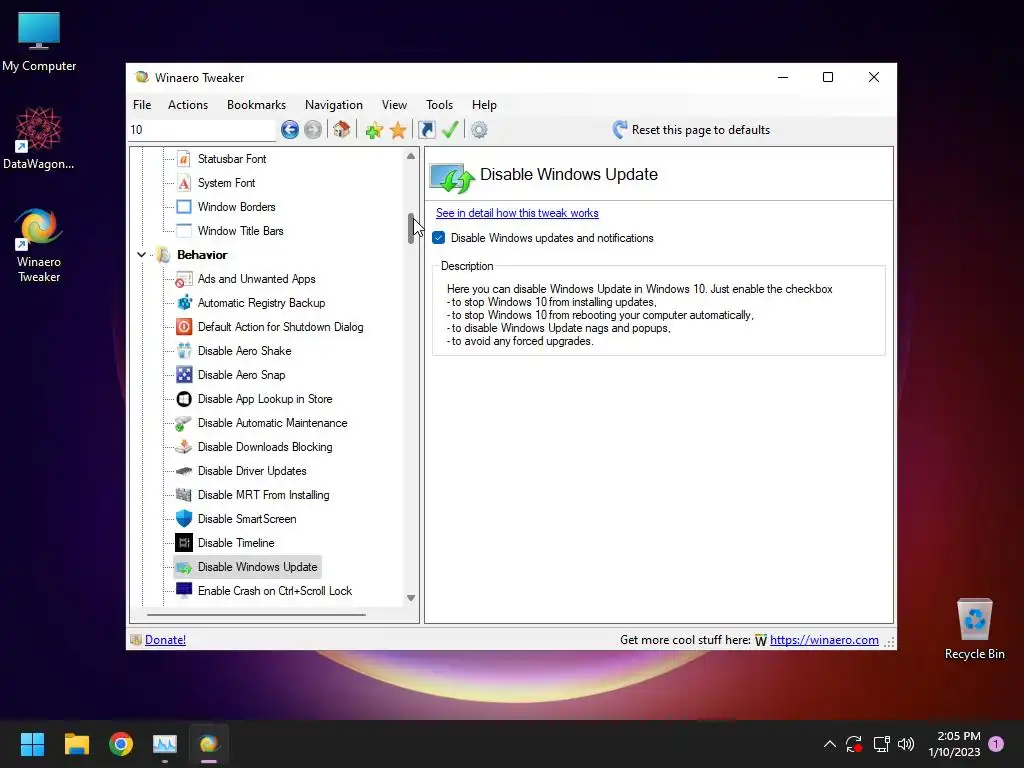The image size is (1024, 768).
Task: Click the search field containing 10
Action: coord(202,130)
